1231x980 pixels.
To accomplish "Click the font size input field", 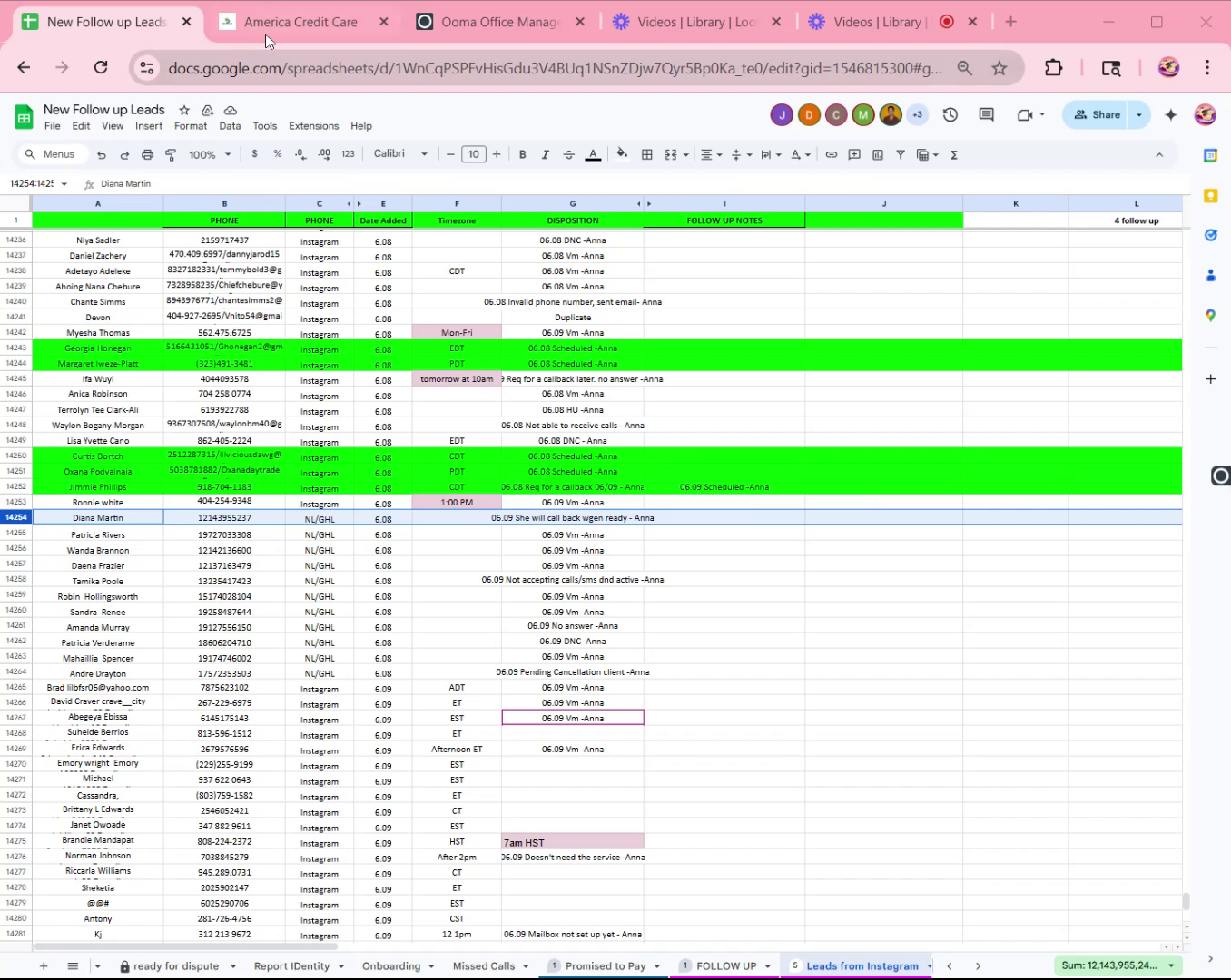I will click(x=473, y=154).
